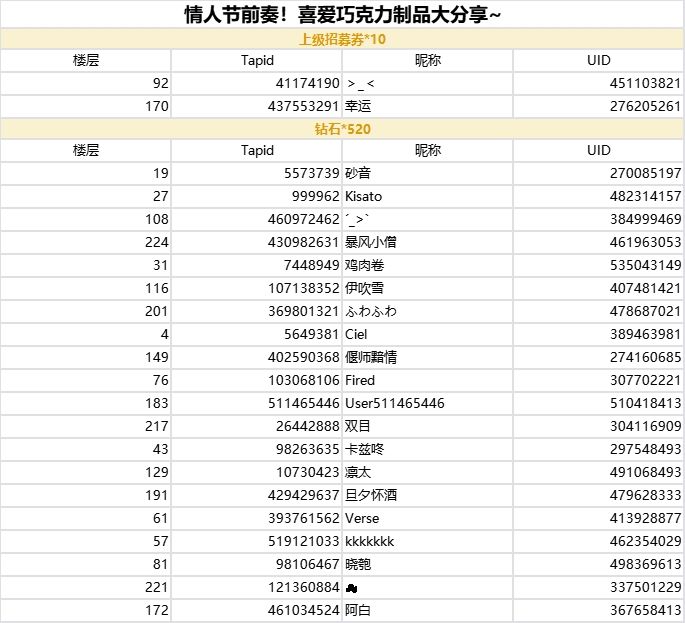Click the small black icon nickname in floor 221 row

tap(352, 587)
